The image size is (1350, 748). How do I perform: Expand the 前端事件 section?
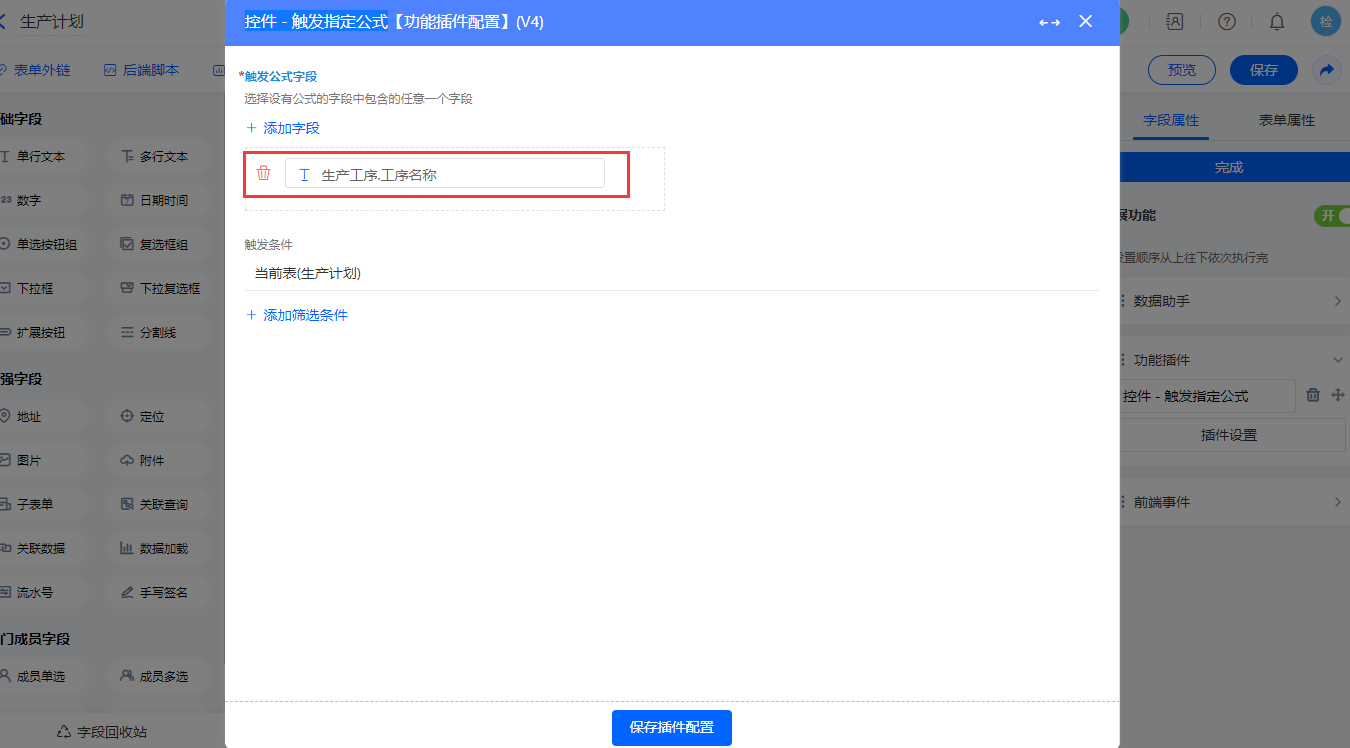pyautogui.click(x=1230, y=502)
